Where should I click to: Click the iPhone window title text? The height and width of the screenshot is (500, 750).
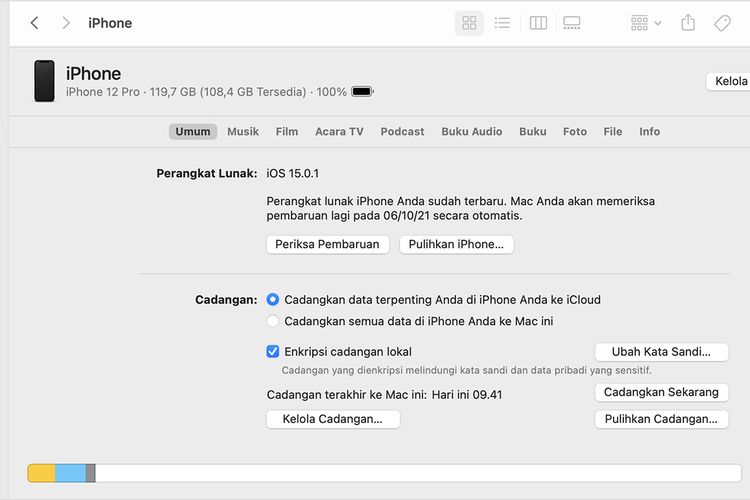tap(110, 23)
